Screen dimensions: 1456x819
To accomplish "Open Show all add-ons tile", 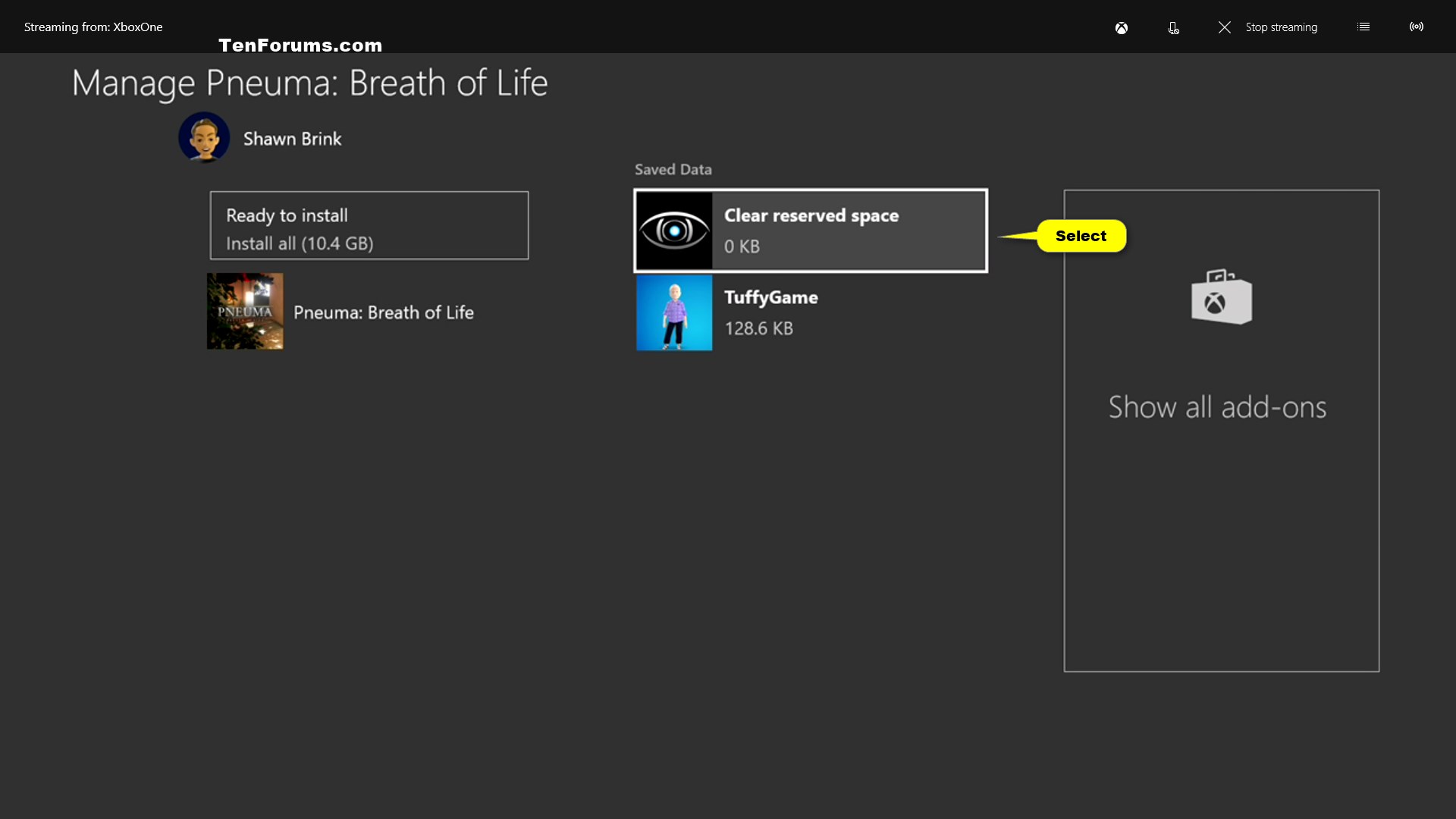I will [1221, 431].
